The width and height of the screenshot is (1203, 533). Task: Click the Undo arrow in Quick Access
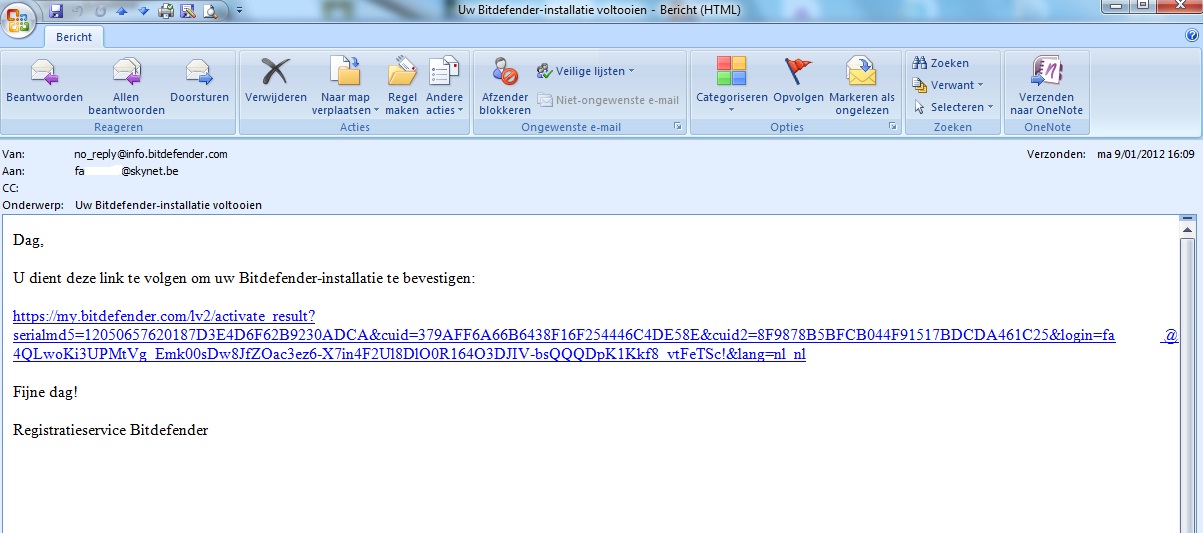tap(77, 11)
